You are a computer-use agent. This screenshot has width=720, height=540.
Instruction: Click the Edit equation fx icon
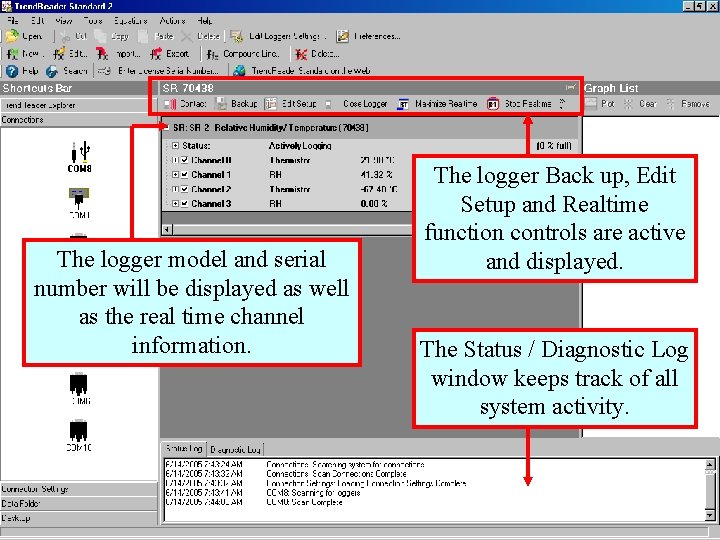click(x=59, y=54)
